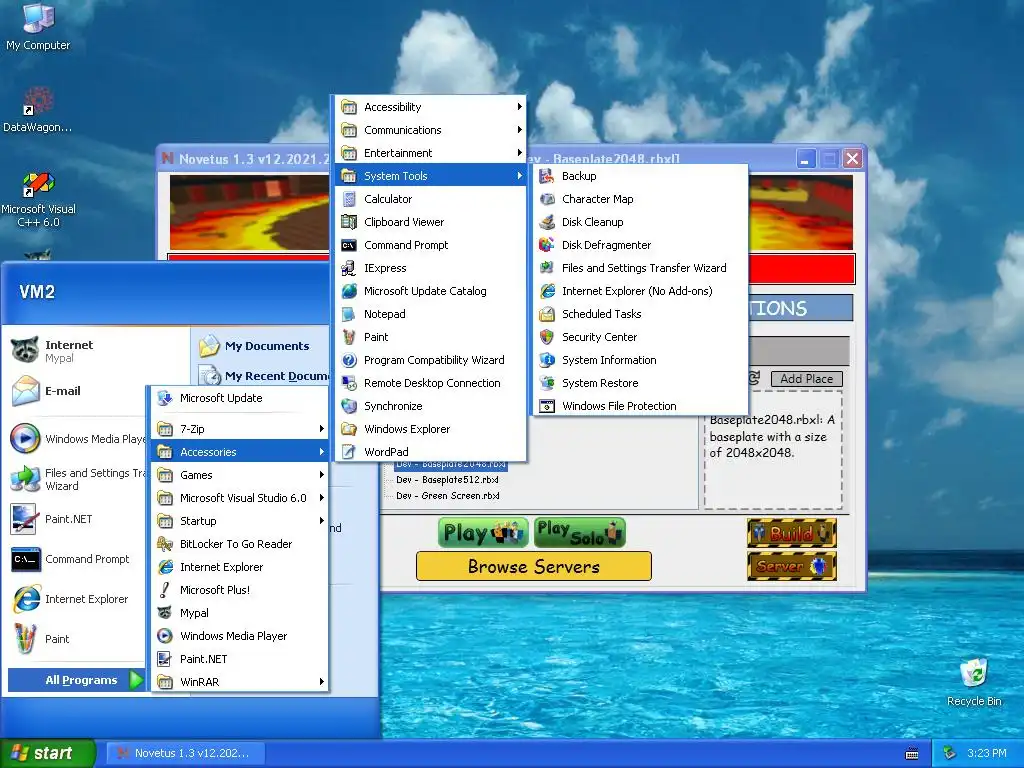Expand the Games program folder
The height and width of the screenshot is (768, 1024).
(x=240, y=475)
